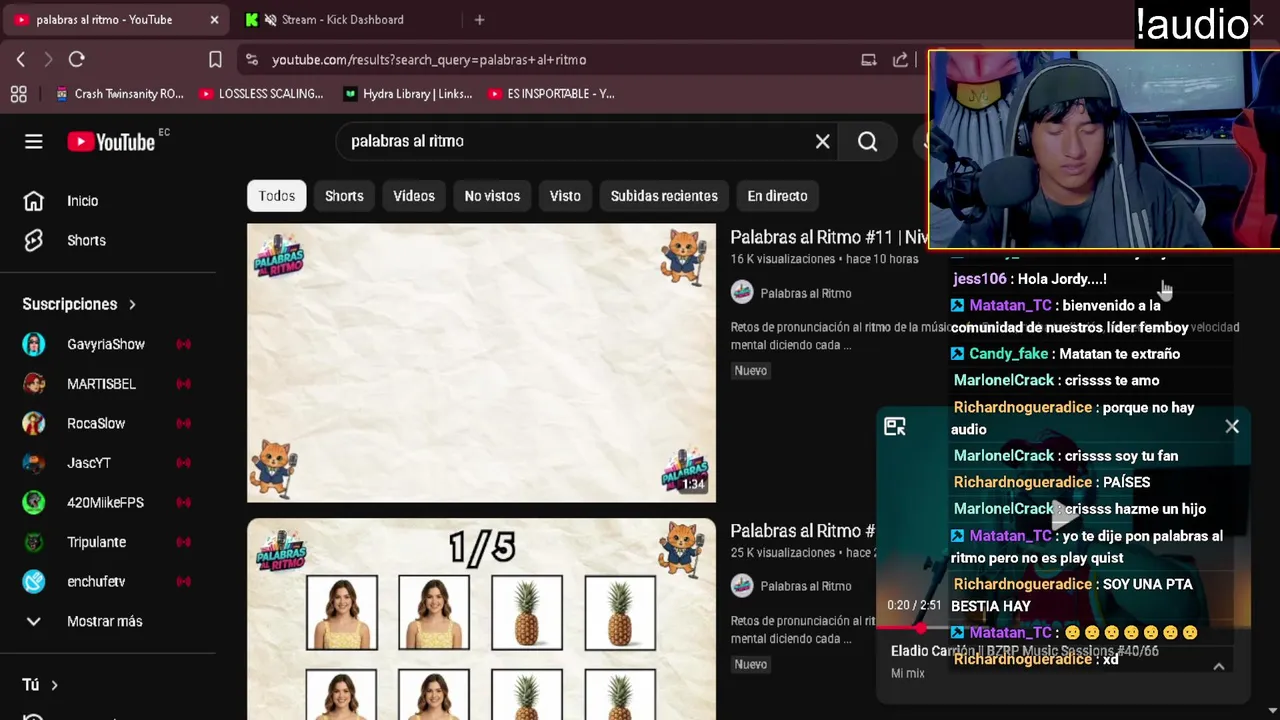This screenshot has height=720, width=1280.
Task: Click '16 K visualizaciones' text
Action: (x=782, y=259)
